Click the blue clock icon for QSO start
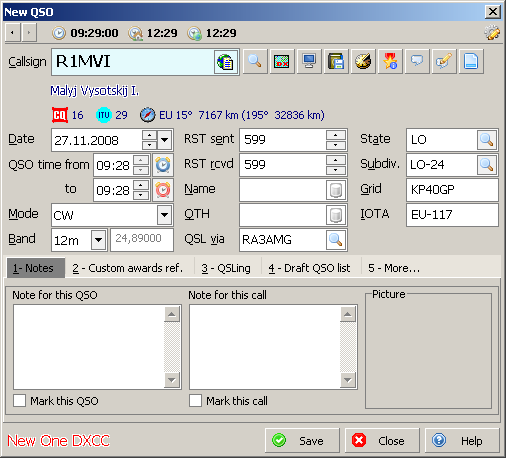 click(163, 165)
